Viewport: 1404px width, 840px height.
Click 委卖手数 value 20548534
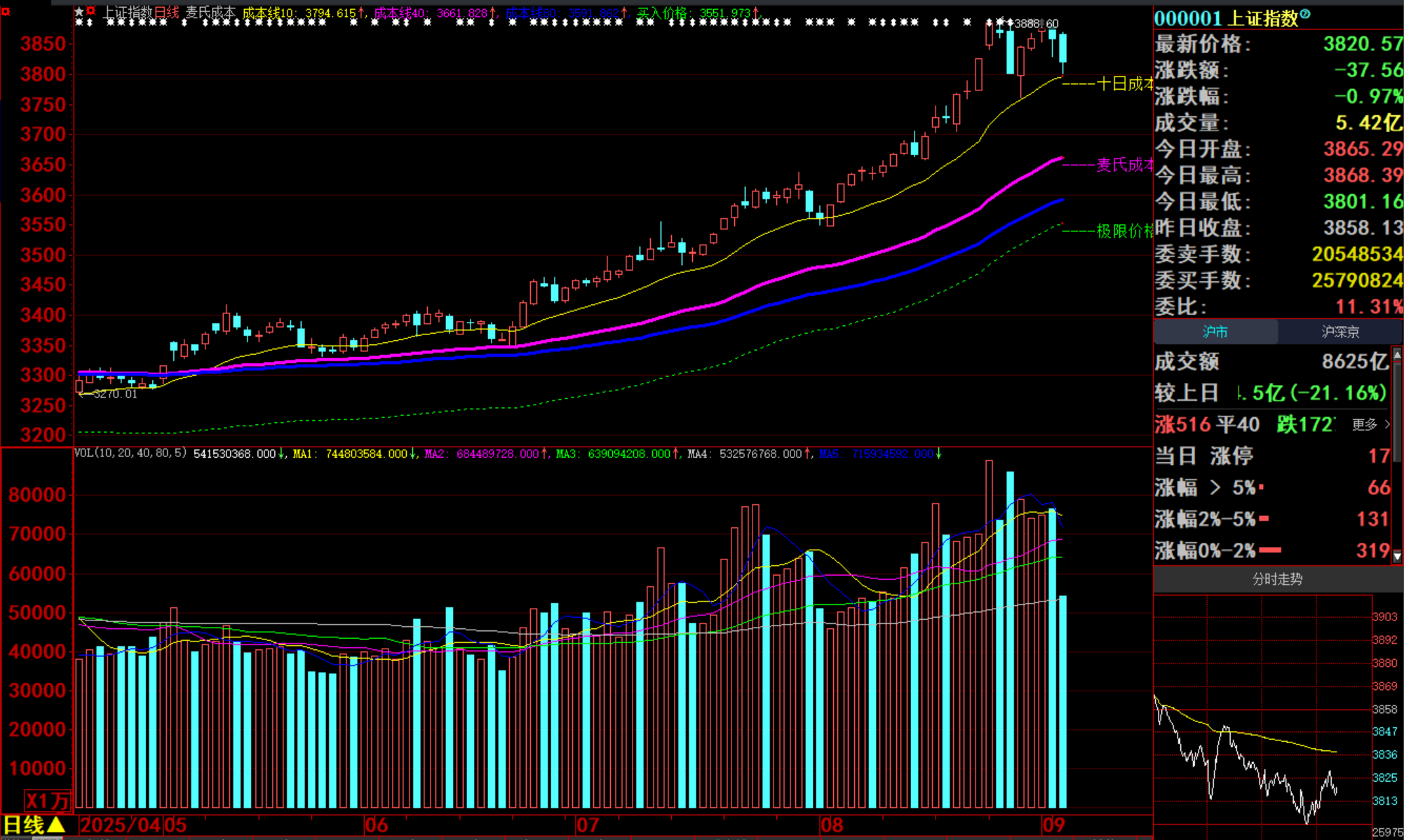coord(1357,254)
